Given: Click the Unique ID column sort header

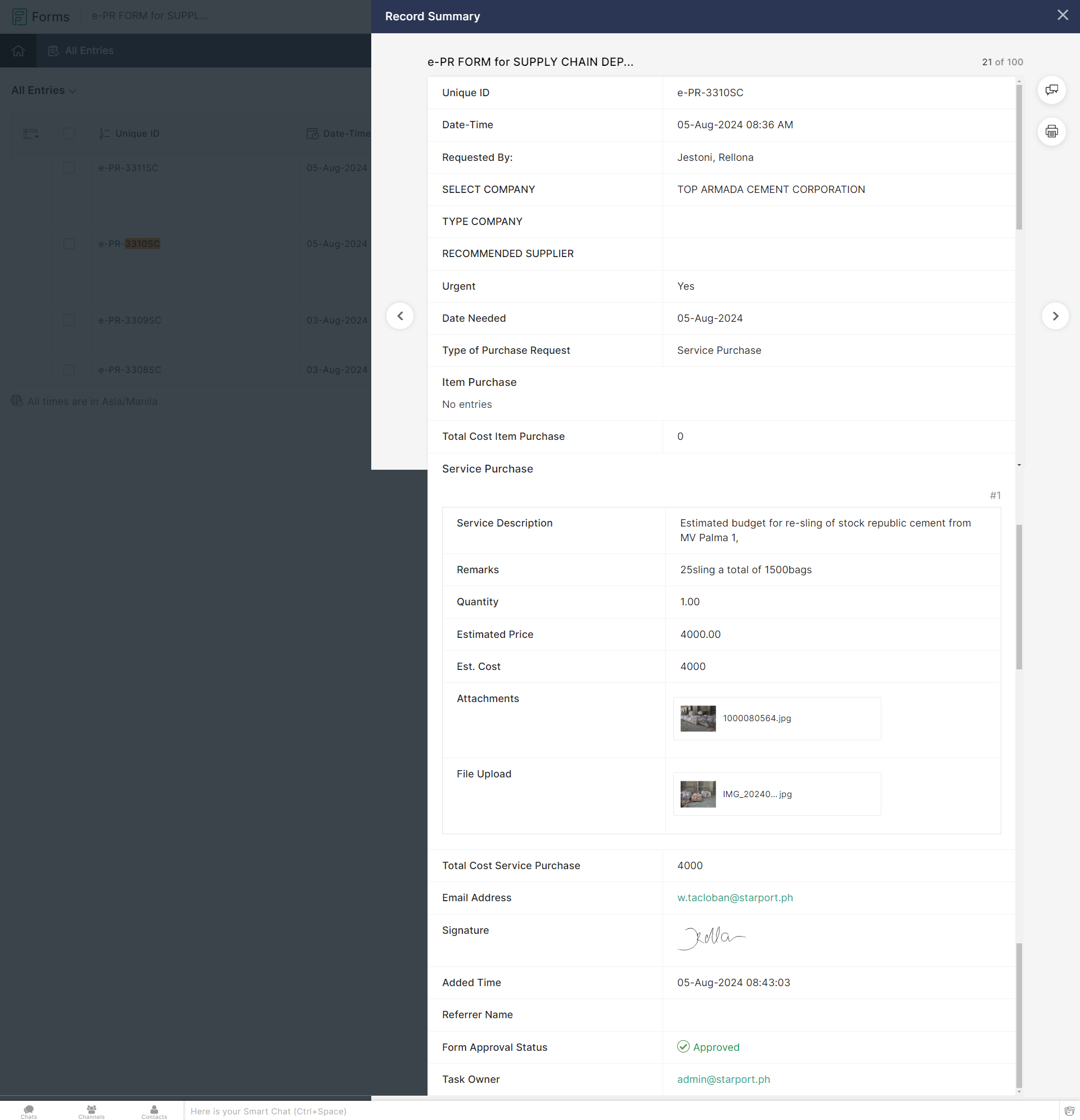Looking at the screenshot, I should [137, 133].
